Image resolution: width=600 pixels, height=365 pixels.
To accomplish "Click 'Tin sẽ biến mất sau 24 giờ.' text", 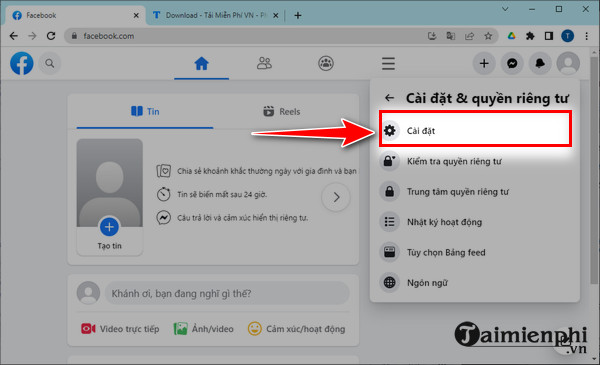I will (x=222, y=194).
